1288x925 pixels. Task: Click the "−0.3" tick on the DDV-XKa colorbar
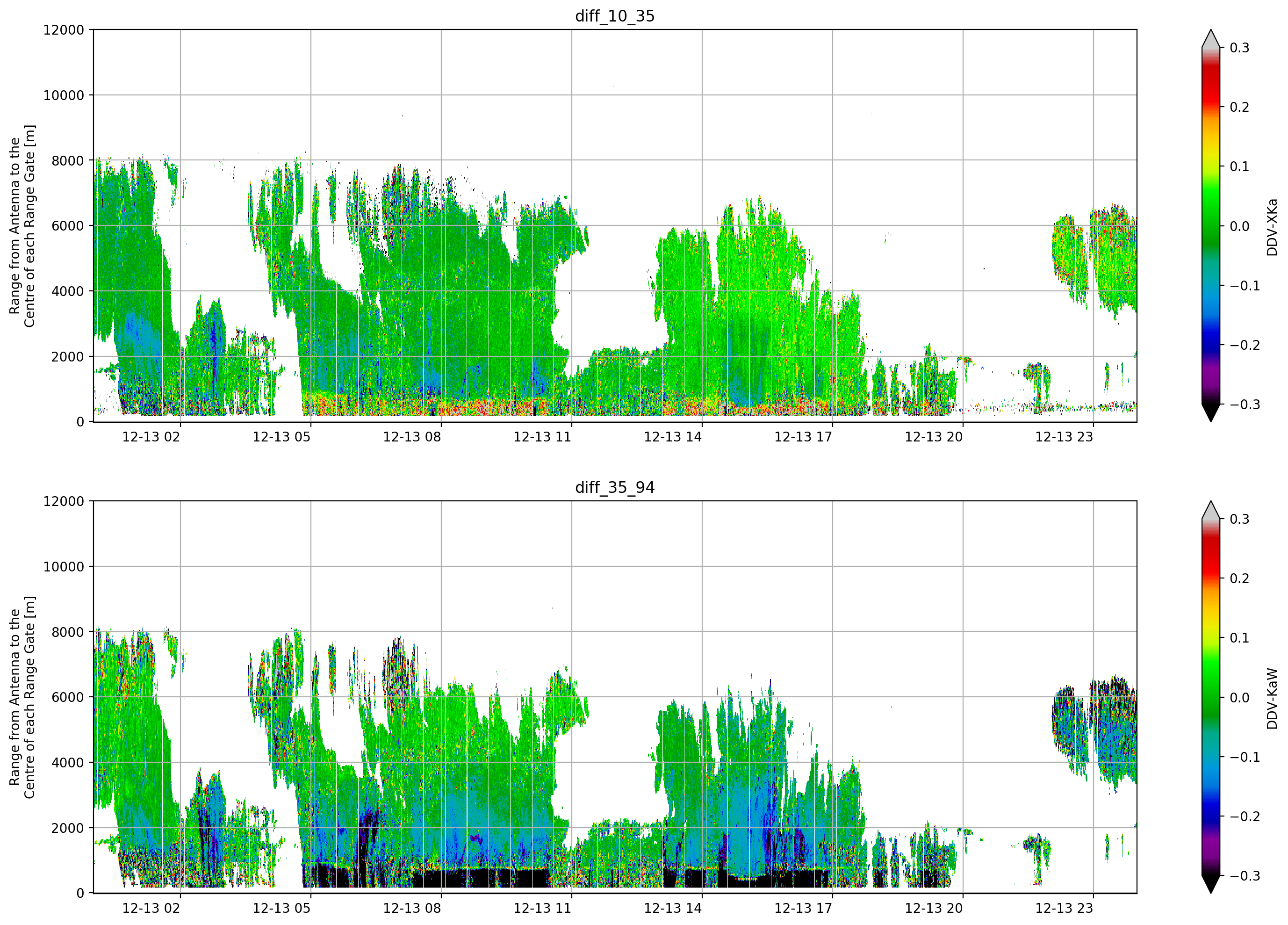[1245, 405]
